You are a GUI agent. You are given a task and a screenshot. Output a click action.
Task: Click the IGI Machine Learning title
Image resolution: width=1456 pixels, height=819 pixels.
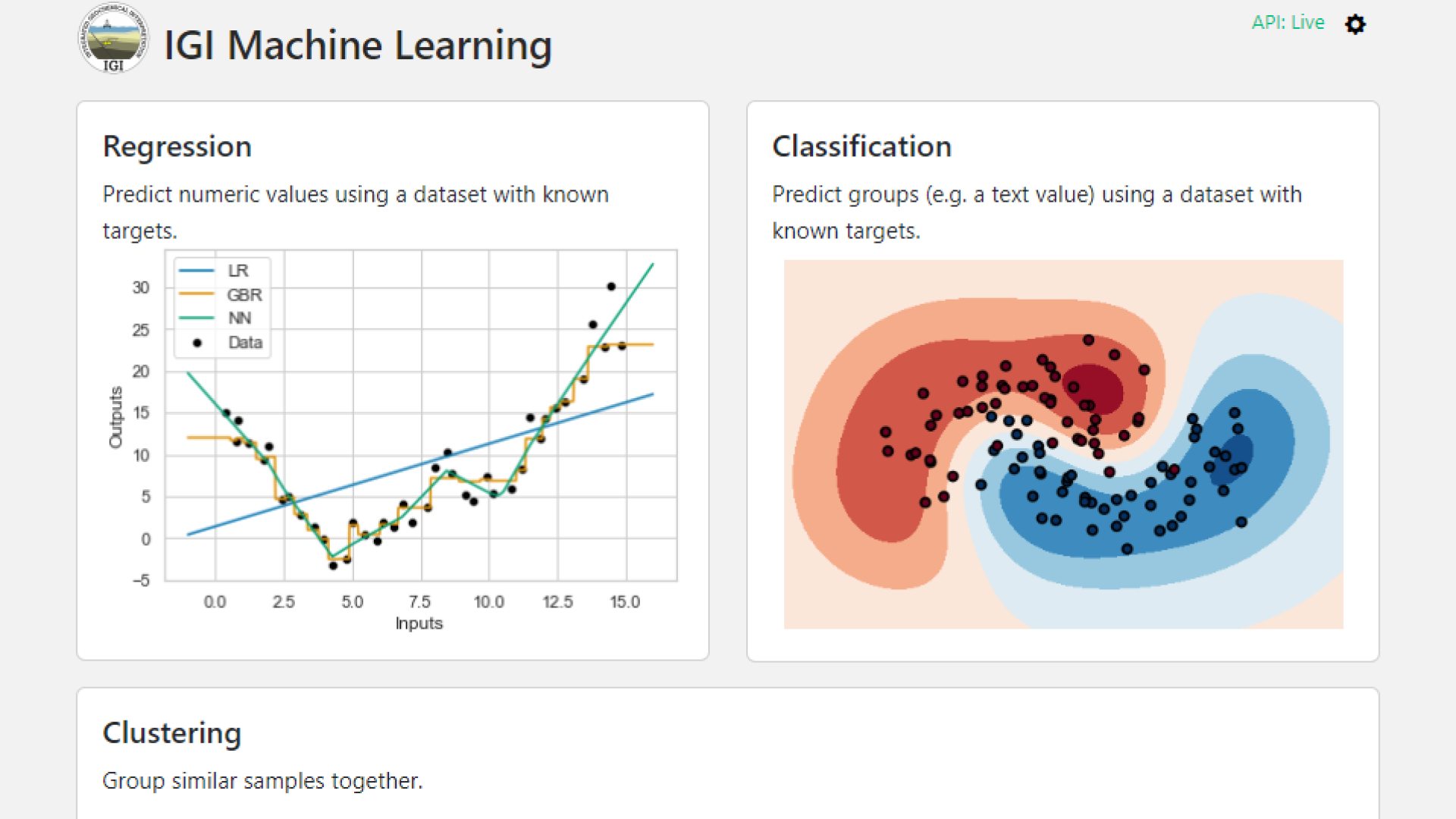(358, 45)
